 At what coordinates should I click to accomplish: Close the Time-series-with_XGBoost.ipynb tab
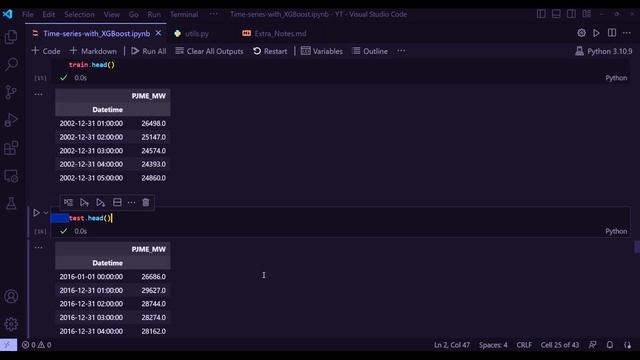[158, 33]
